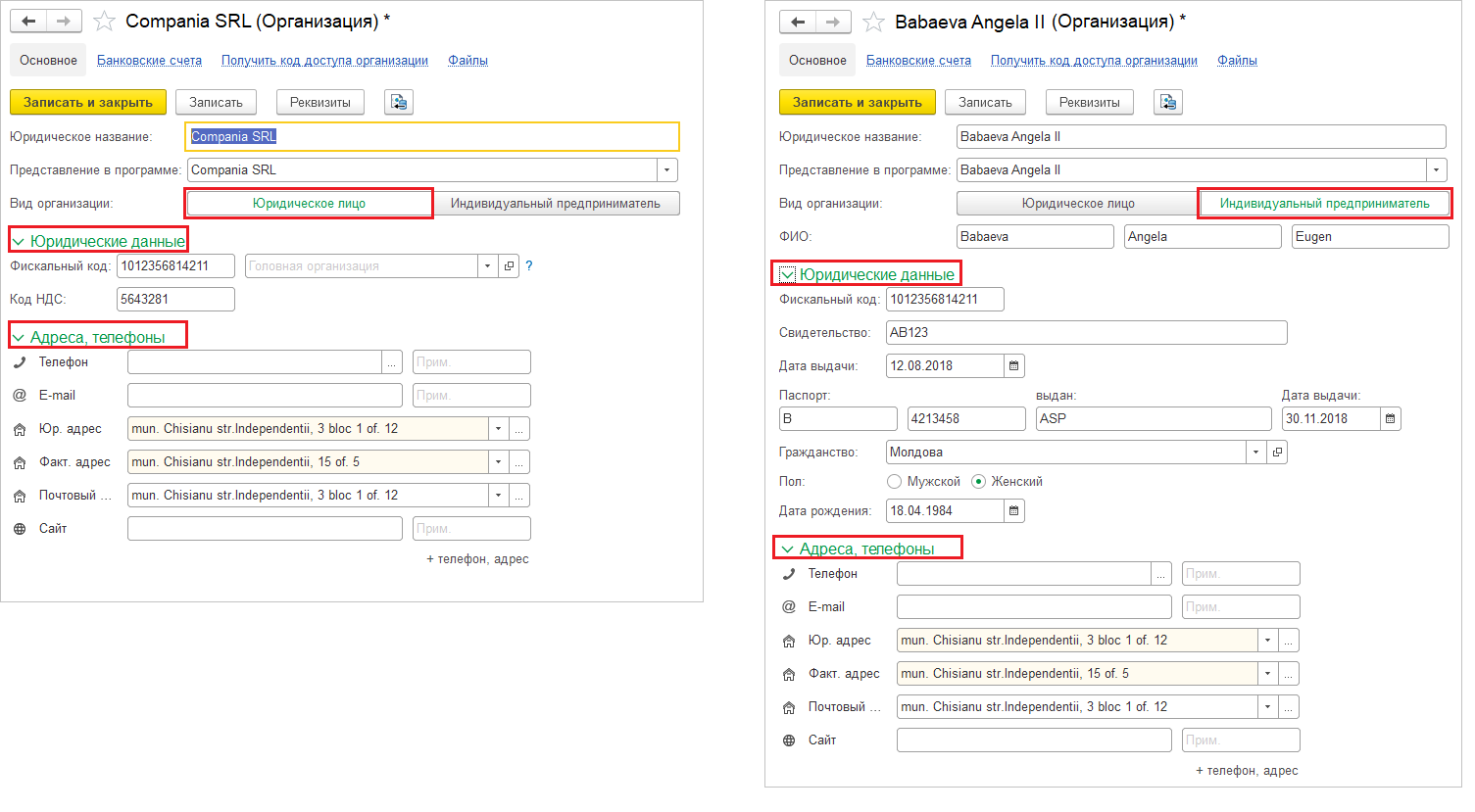Screen dimensions: 1475x812
Task: Select Мужской gender radio button
Action: (x=894, y=482)
